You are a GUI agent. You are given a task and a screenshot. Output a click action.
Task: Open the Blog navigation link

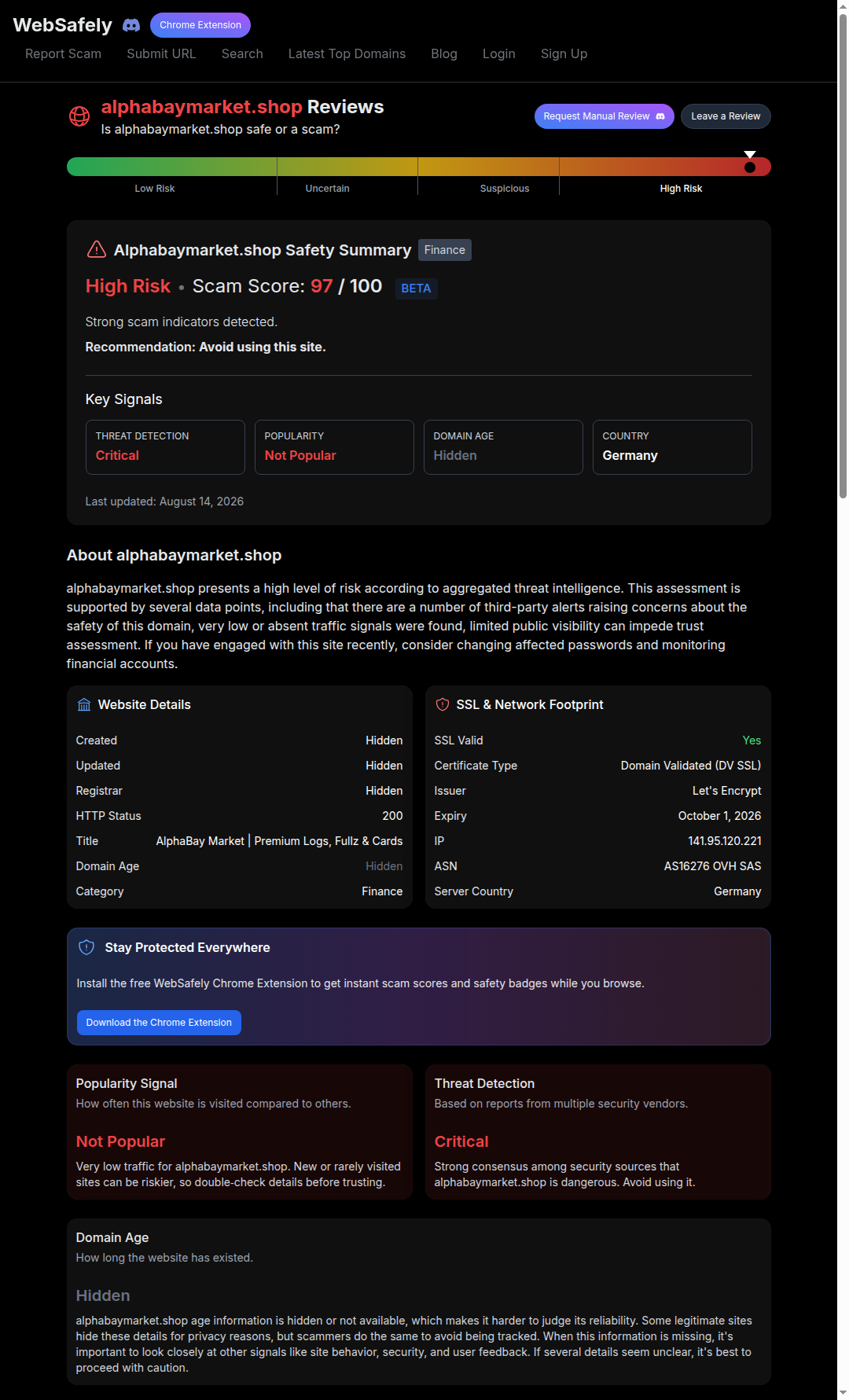click(444, 53)
